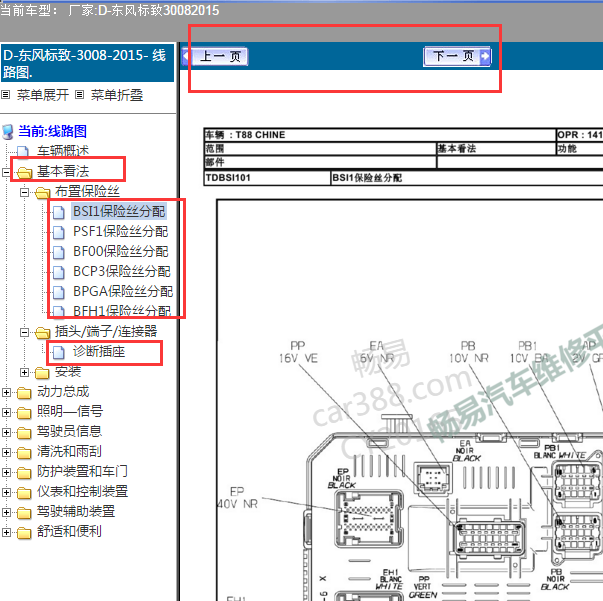Select the 驾驶辅助装置 folder label
The width and height of the screenshot is (603, 601).
pyautogui.click(x=76, y=511)
